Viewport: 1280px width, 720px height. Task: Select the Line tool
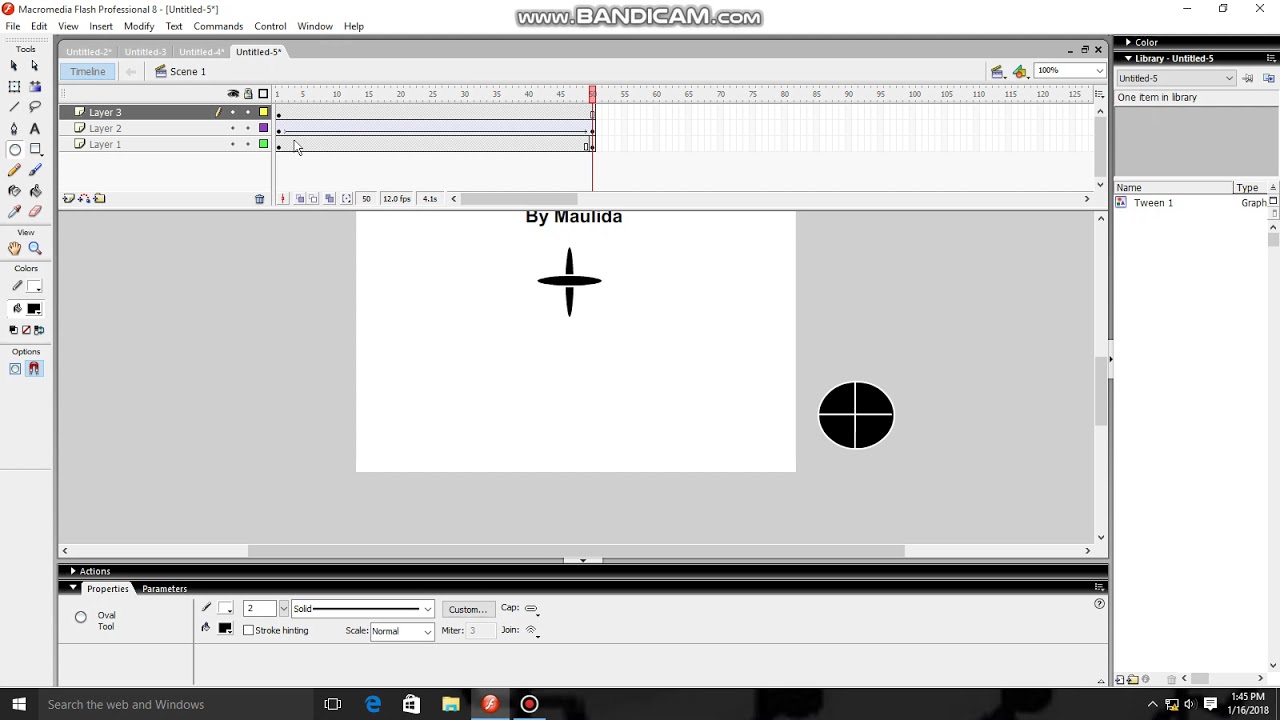click(14, 107)
